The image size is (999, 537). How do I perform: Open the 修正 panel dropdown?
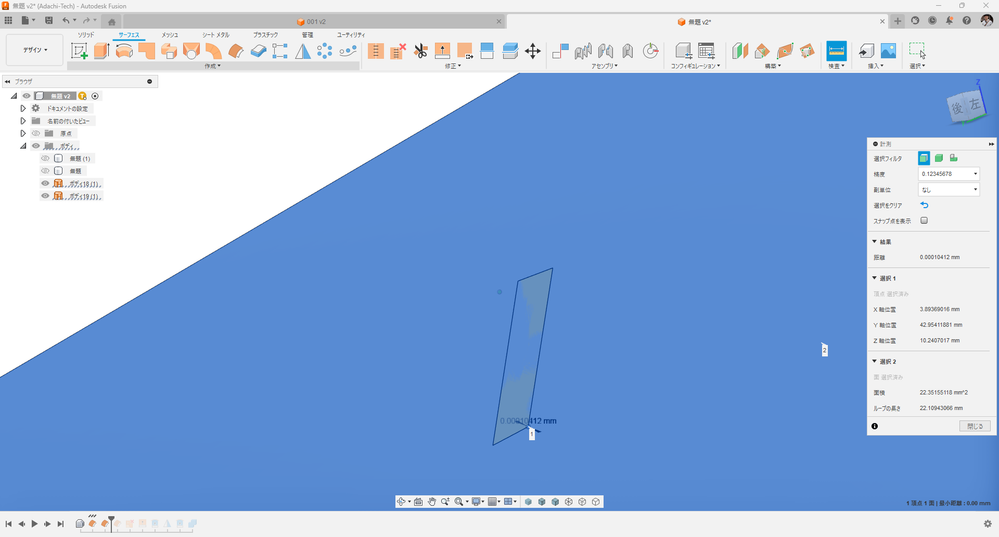[x=452, y=66]
